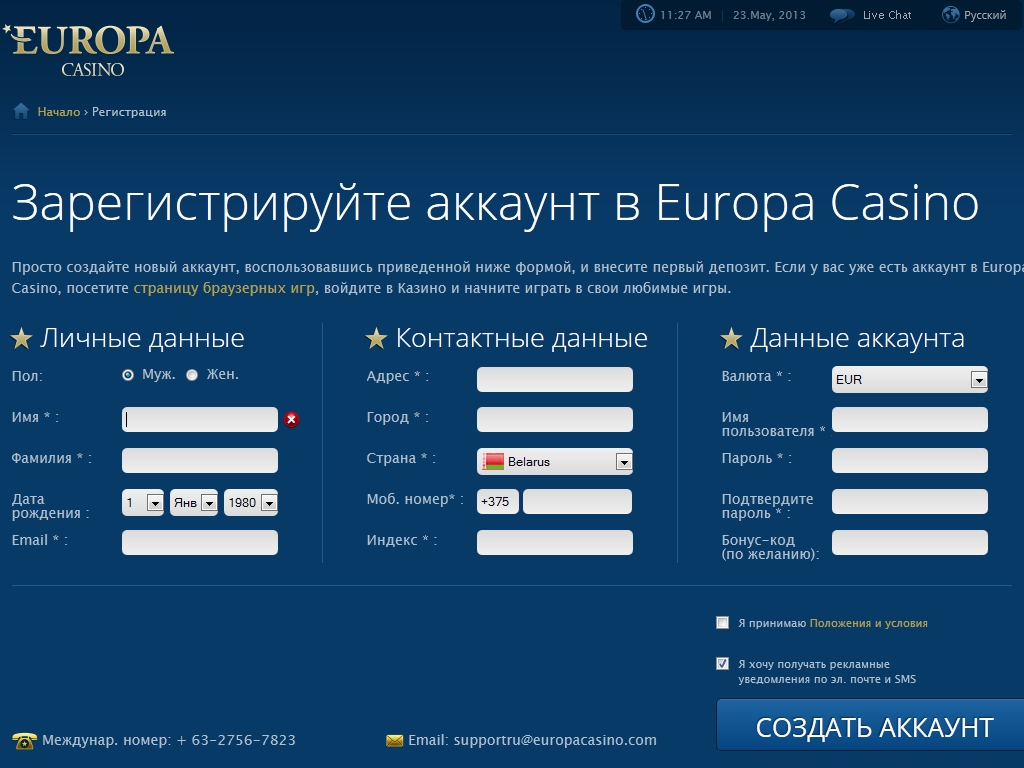Viewport: 1024px width, 768px height.
Task: Click the red error icon beside Имя
Action: 291,419
